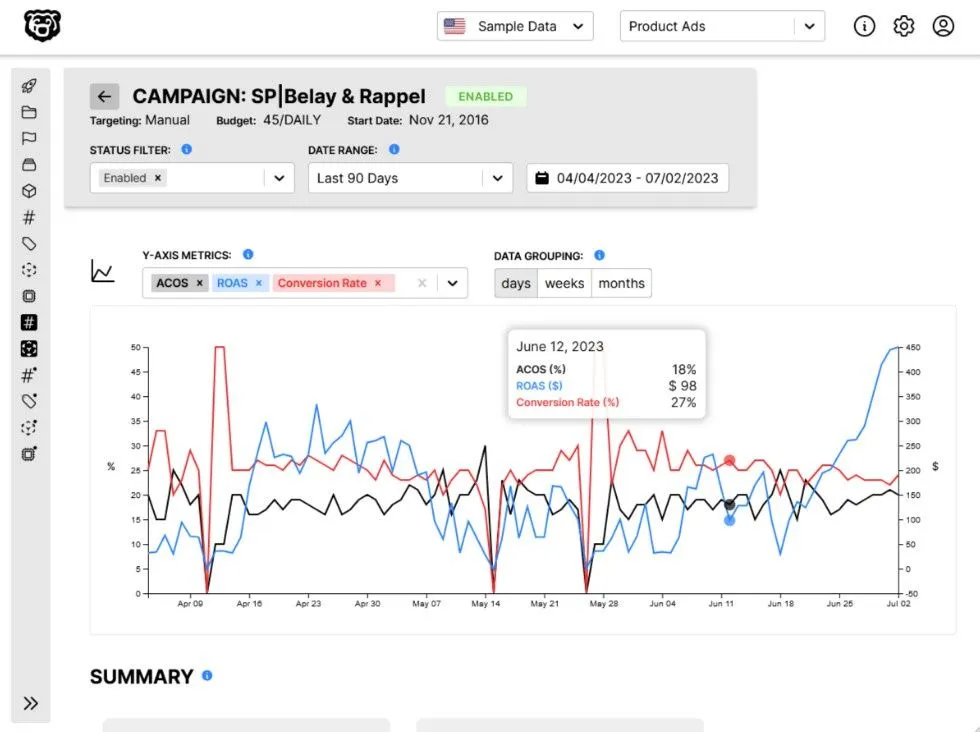The image size is (980, 732).
Task: Go back using the arrow button
Action: pyautogui.click(x=104, y=96)
